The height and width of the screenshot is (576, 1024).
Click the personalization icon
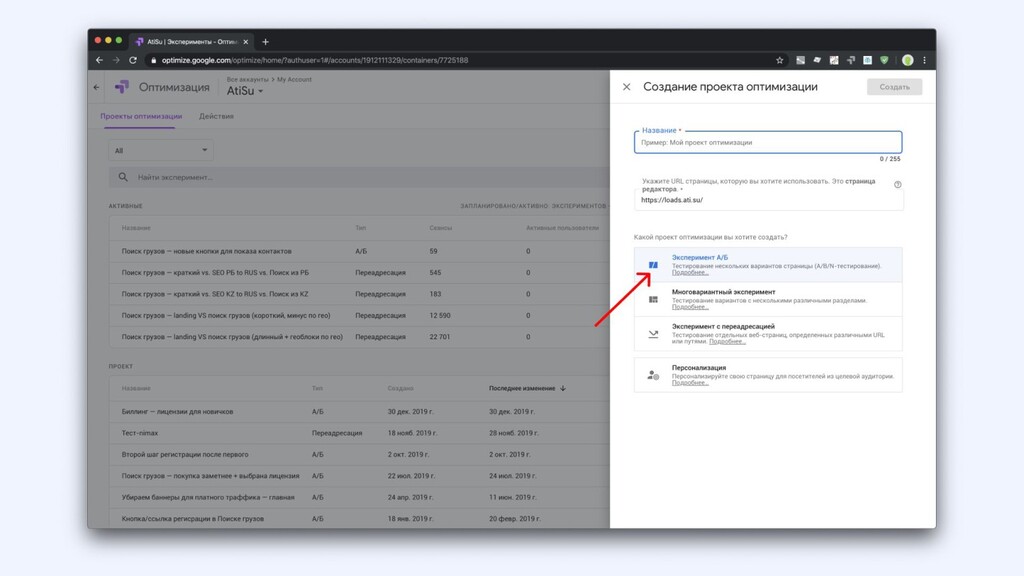(653, 375)
